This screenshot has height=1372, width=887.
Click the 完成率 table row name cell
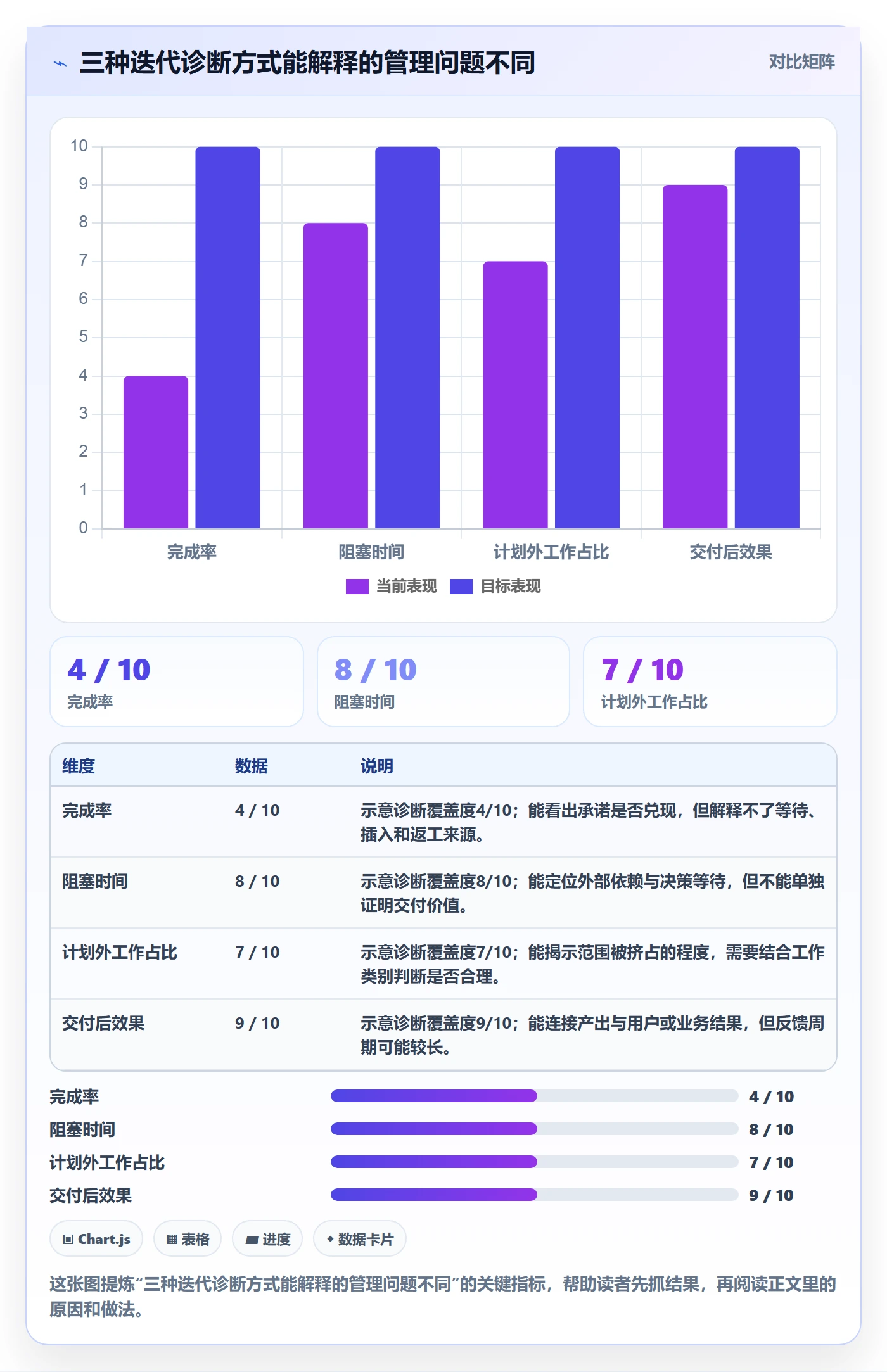(87, 811)
